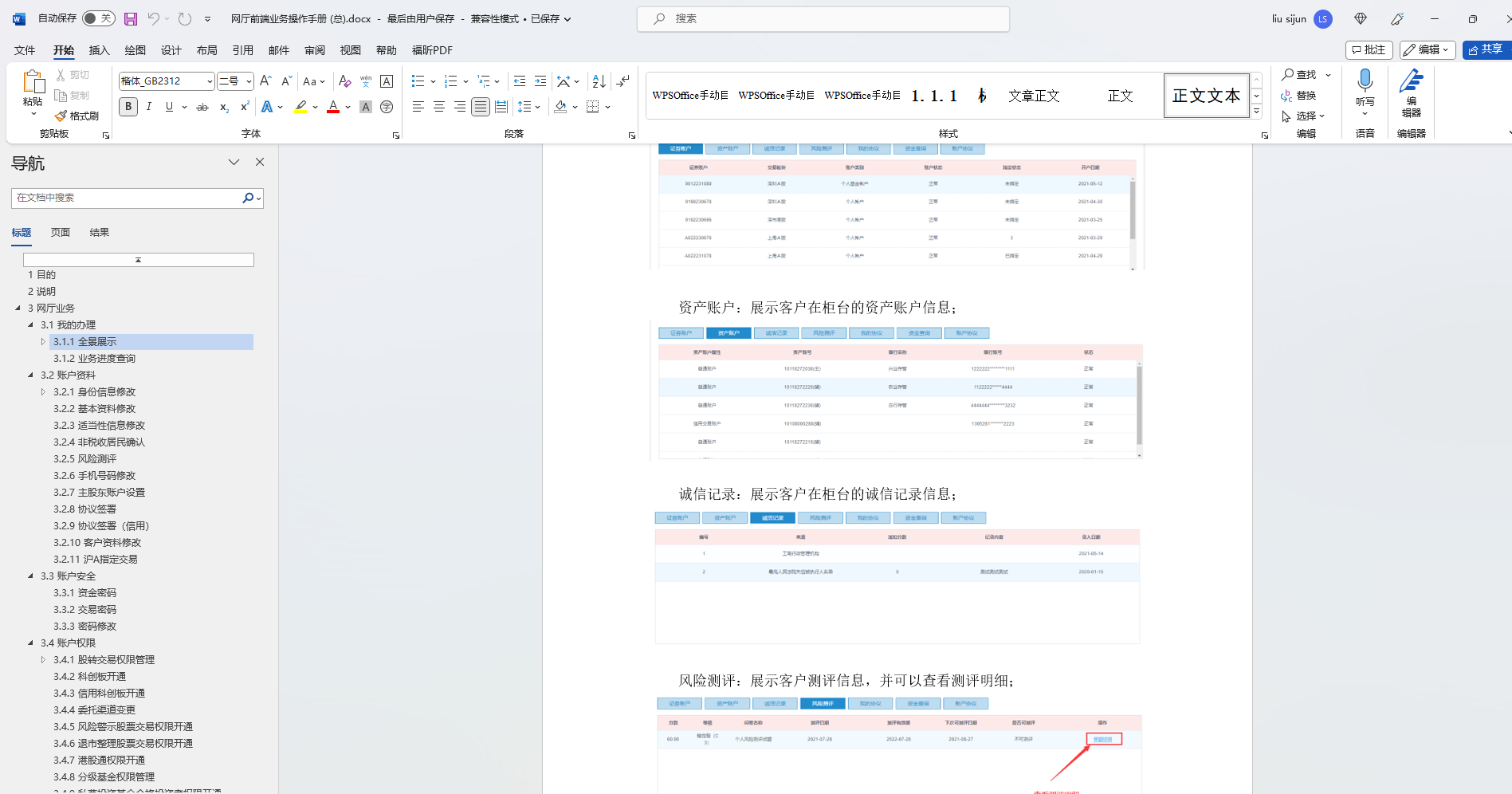Viewport: 1512px width, 794px height.
Task: Click the character border icon
Action: tap(387, 81)
